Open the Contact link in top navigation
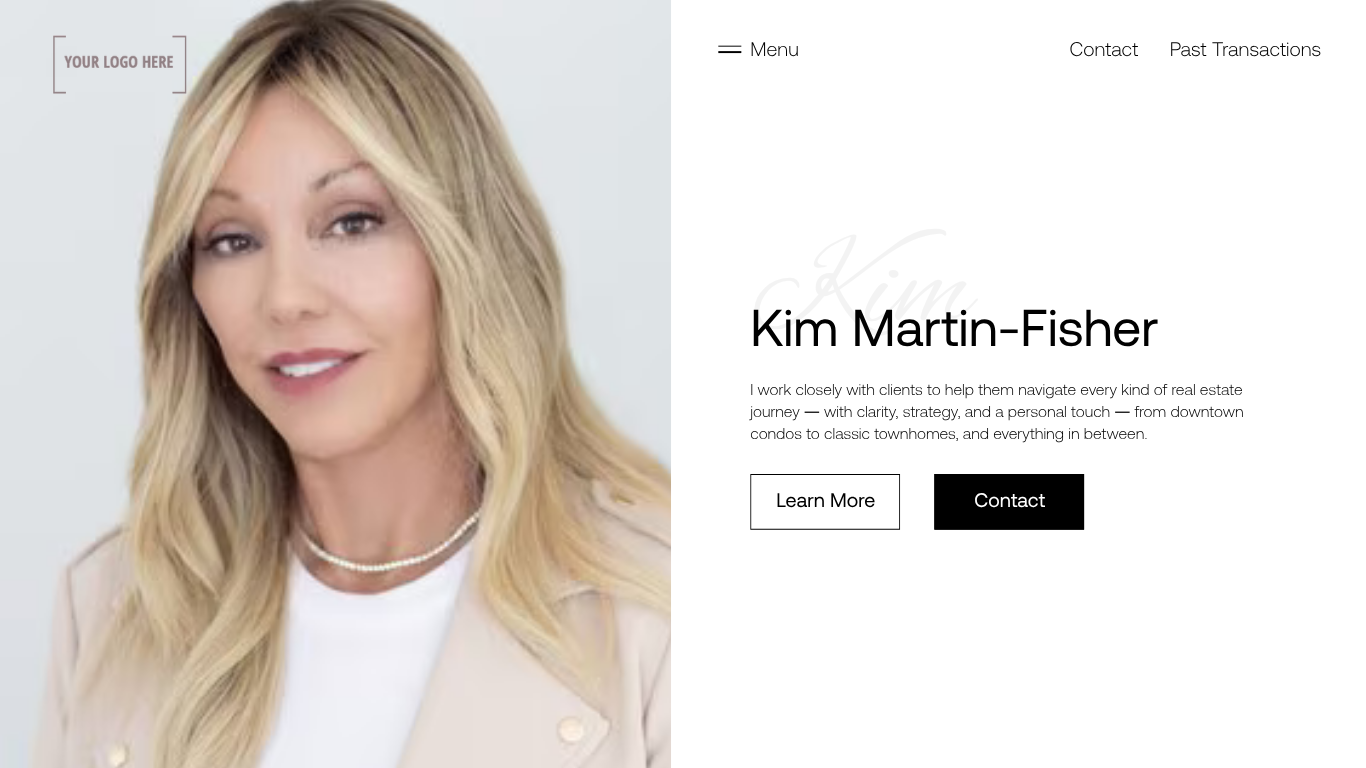 [x=1103, y=49]
